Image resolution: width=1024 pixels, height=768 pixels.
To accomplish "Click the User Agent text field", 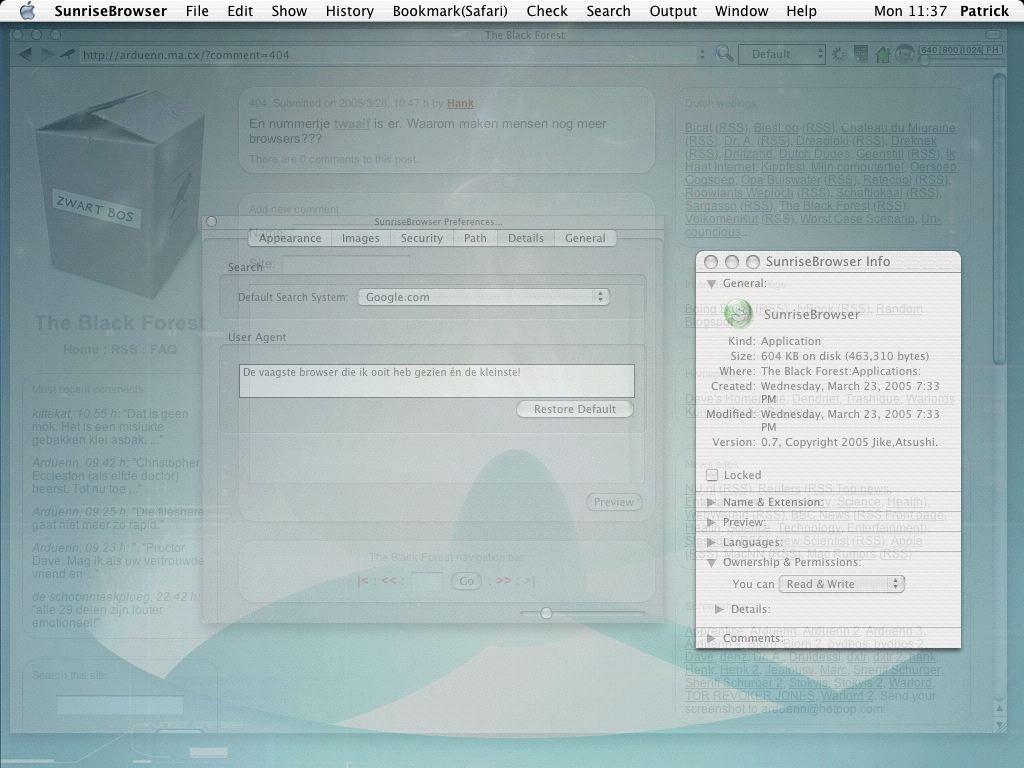I will tap(437, 381).
